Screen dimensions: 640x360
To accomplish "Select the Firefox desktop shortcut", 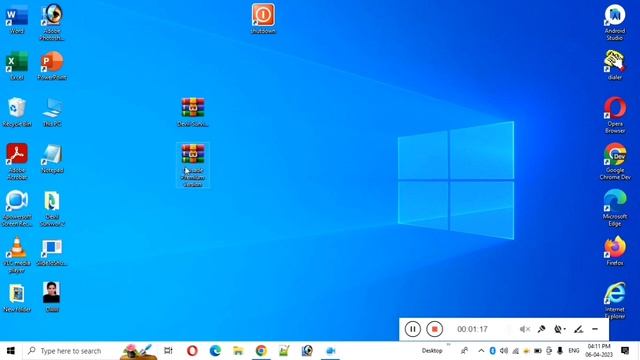I will click(x=615, y=251).
